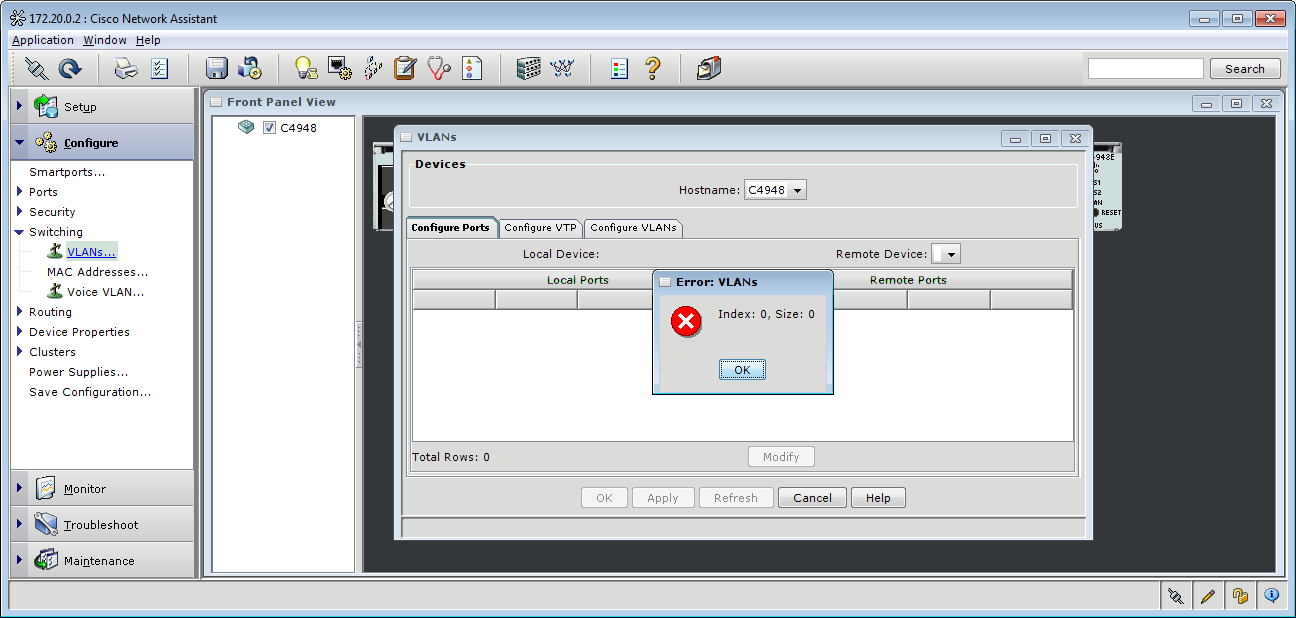Open the Application menu
Image resolution: width=1296 pixels, height=618 pixels.
point(43,40)
